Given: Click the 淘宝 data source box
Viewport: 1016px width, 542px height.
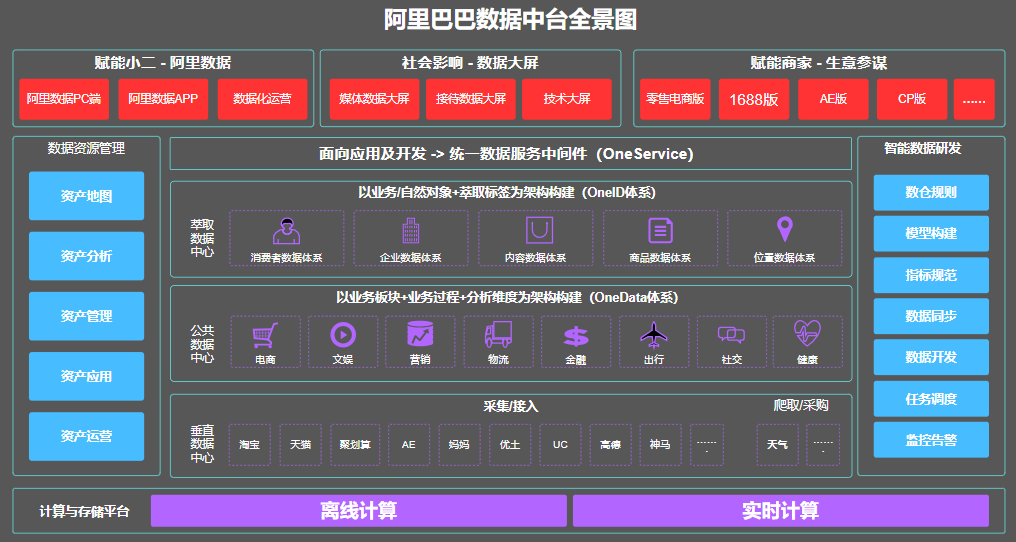Looking at the screenshot, I should [249, 445].
